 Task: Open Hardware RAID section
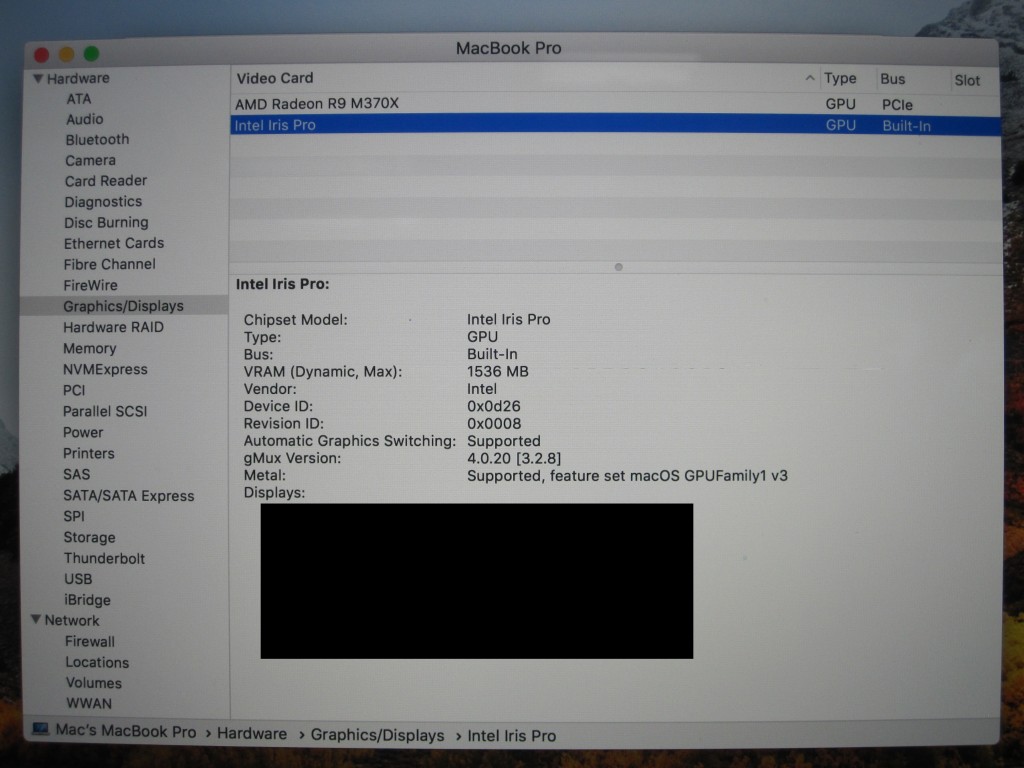click(113, 327)
